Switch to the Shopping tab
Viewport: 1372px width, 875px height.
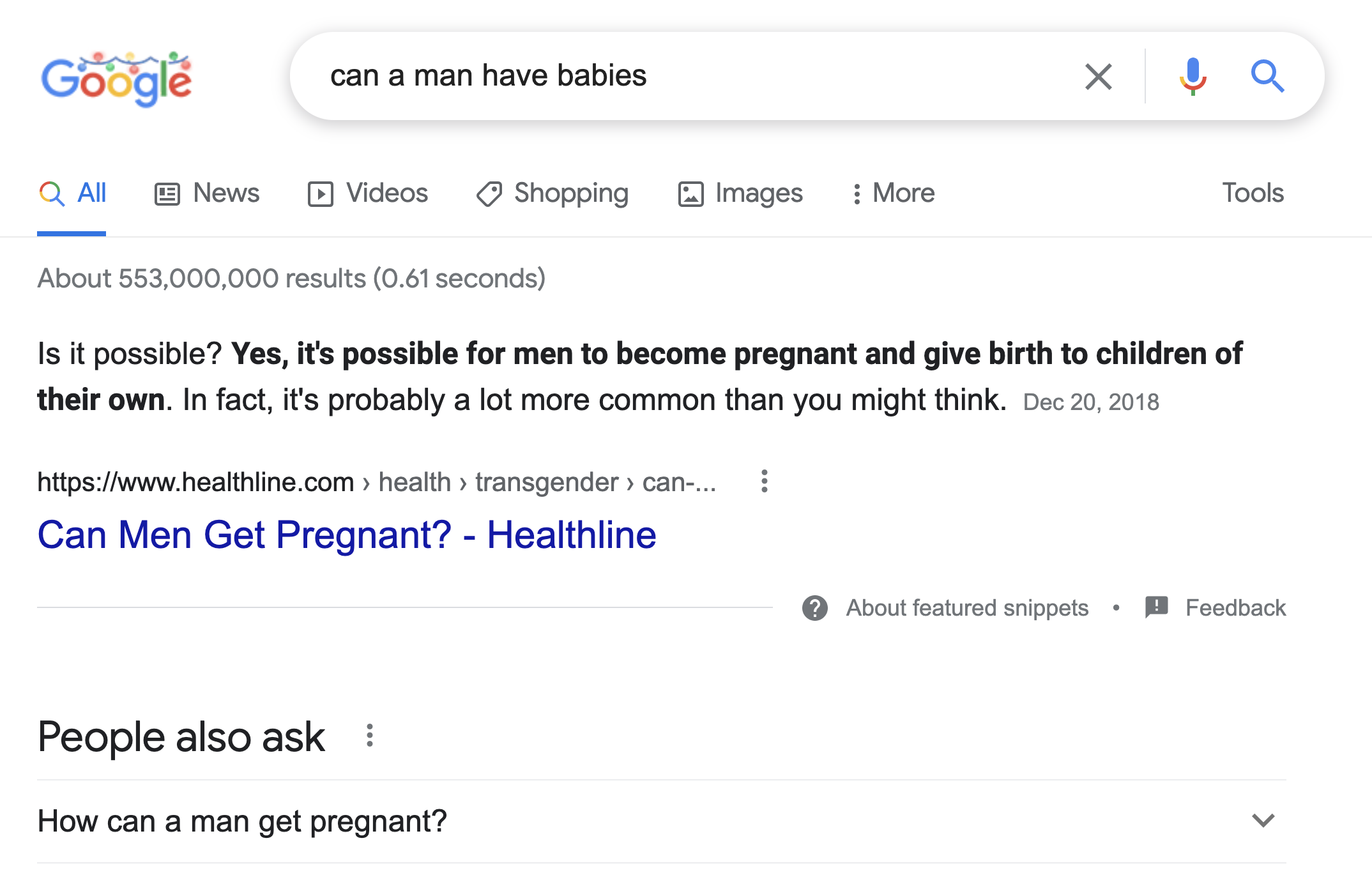(x=553, y=193)
